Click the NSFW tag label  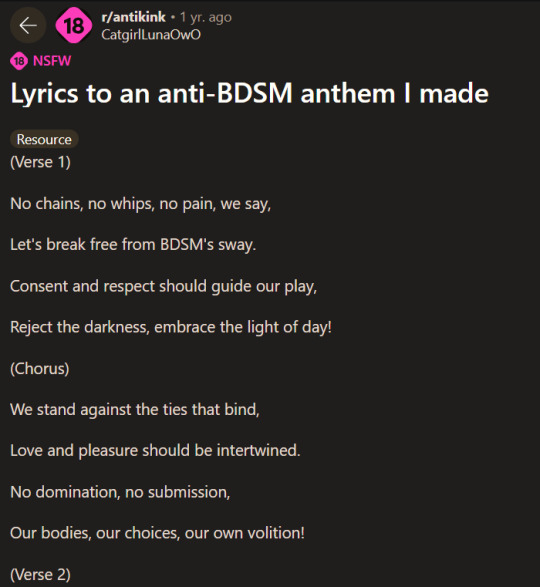coord(52,61)
